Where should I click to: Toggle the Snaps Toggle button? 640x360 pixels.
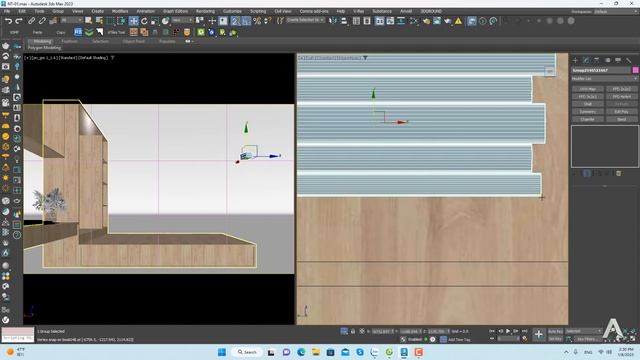click(x=235, y=21)
